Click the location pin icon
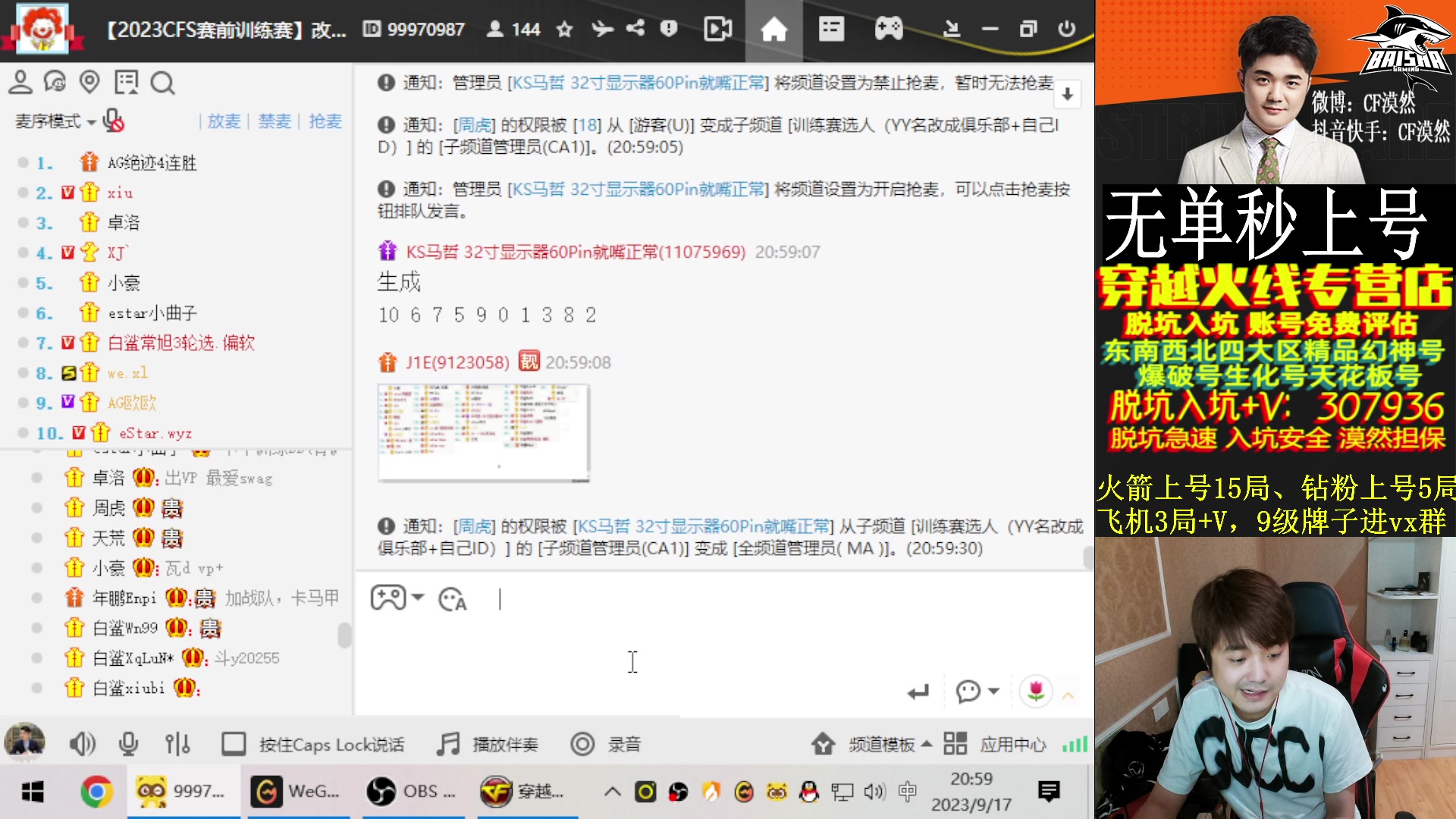 pos(89,82)
